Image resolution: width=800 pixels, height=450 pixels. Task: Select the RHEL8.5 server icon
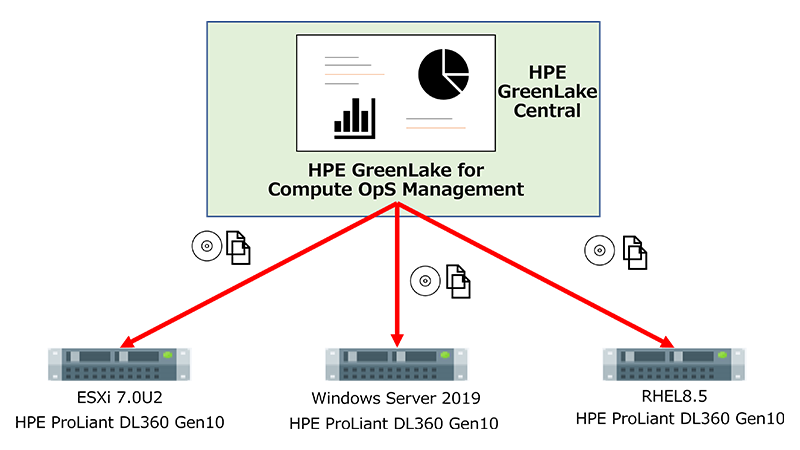674,364
